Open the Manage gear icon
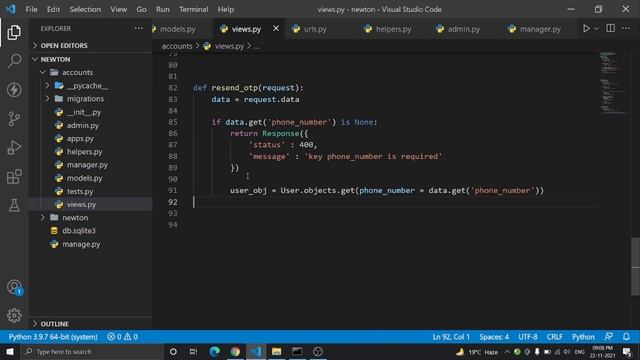Viewport: 640px width, 360px height. click(14, 315)
